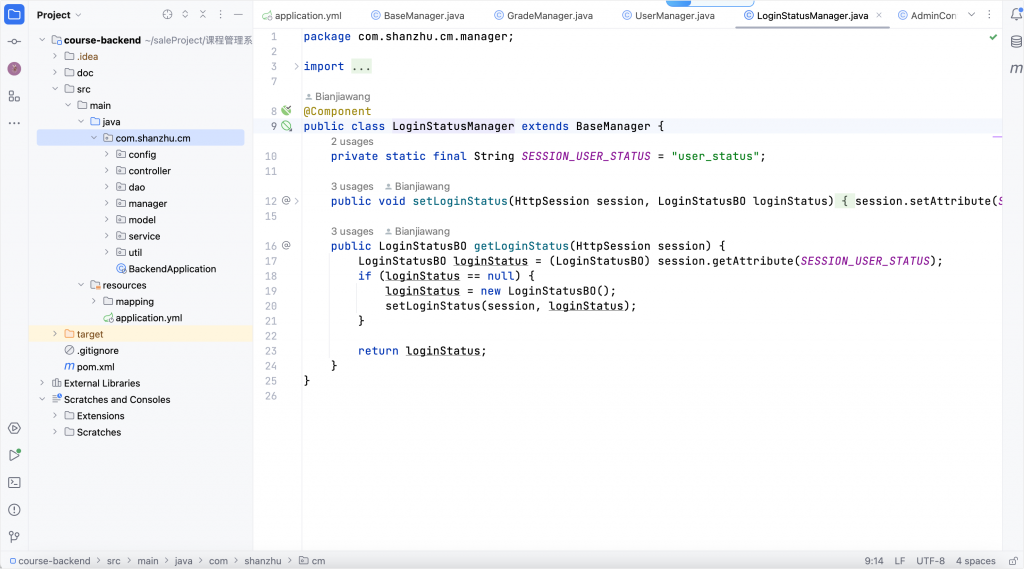
Task: Expand the controller package folder
Action: coord(107,171)
